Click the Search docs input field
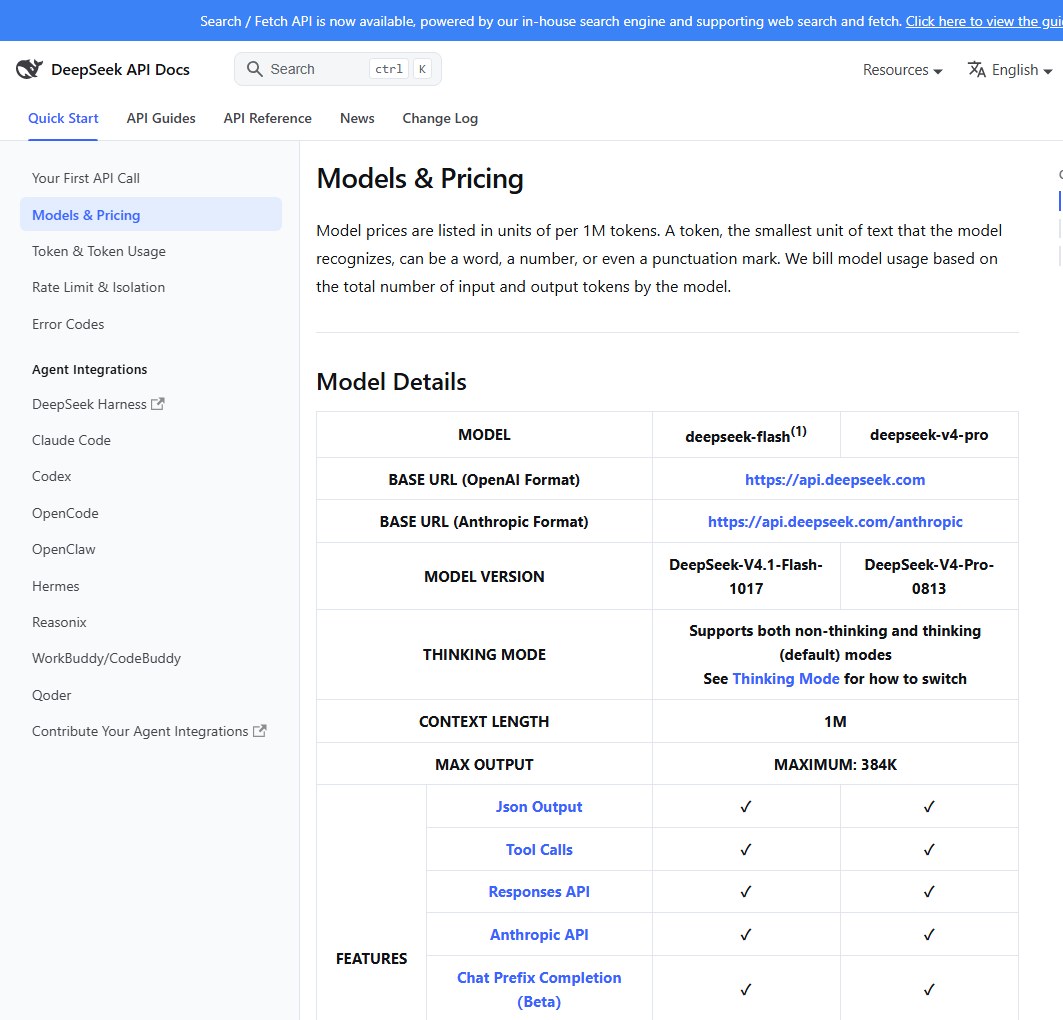The width and height of the screenshot is (1063, 1020). click(x=338, y=69)
